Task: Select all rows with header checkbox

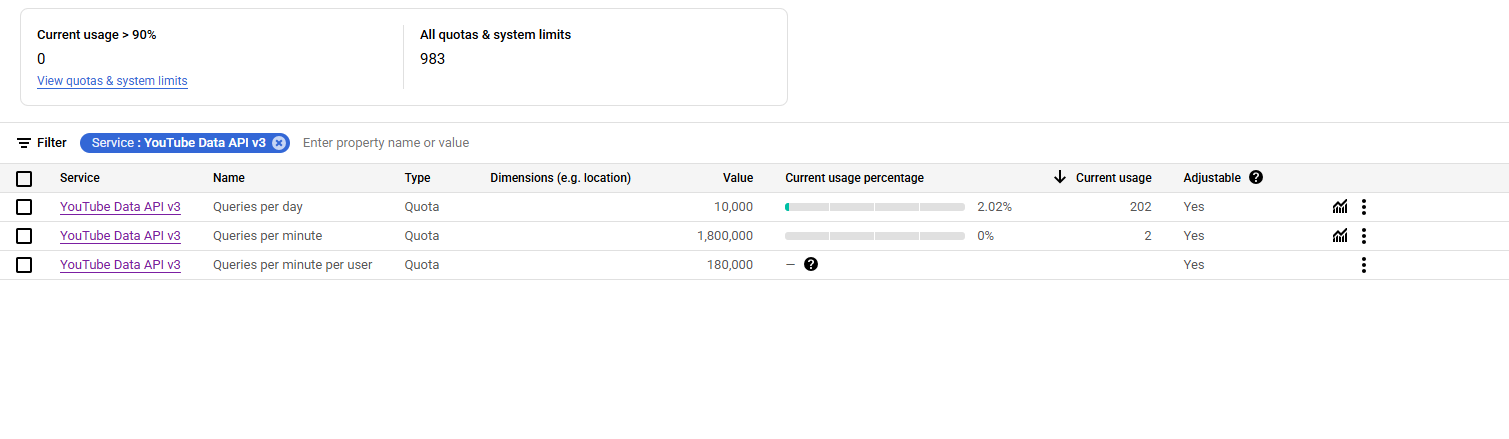Action: [24, 179]
